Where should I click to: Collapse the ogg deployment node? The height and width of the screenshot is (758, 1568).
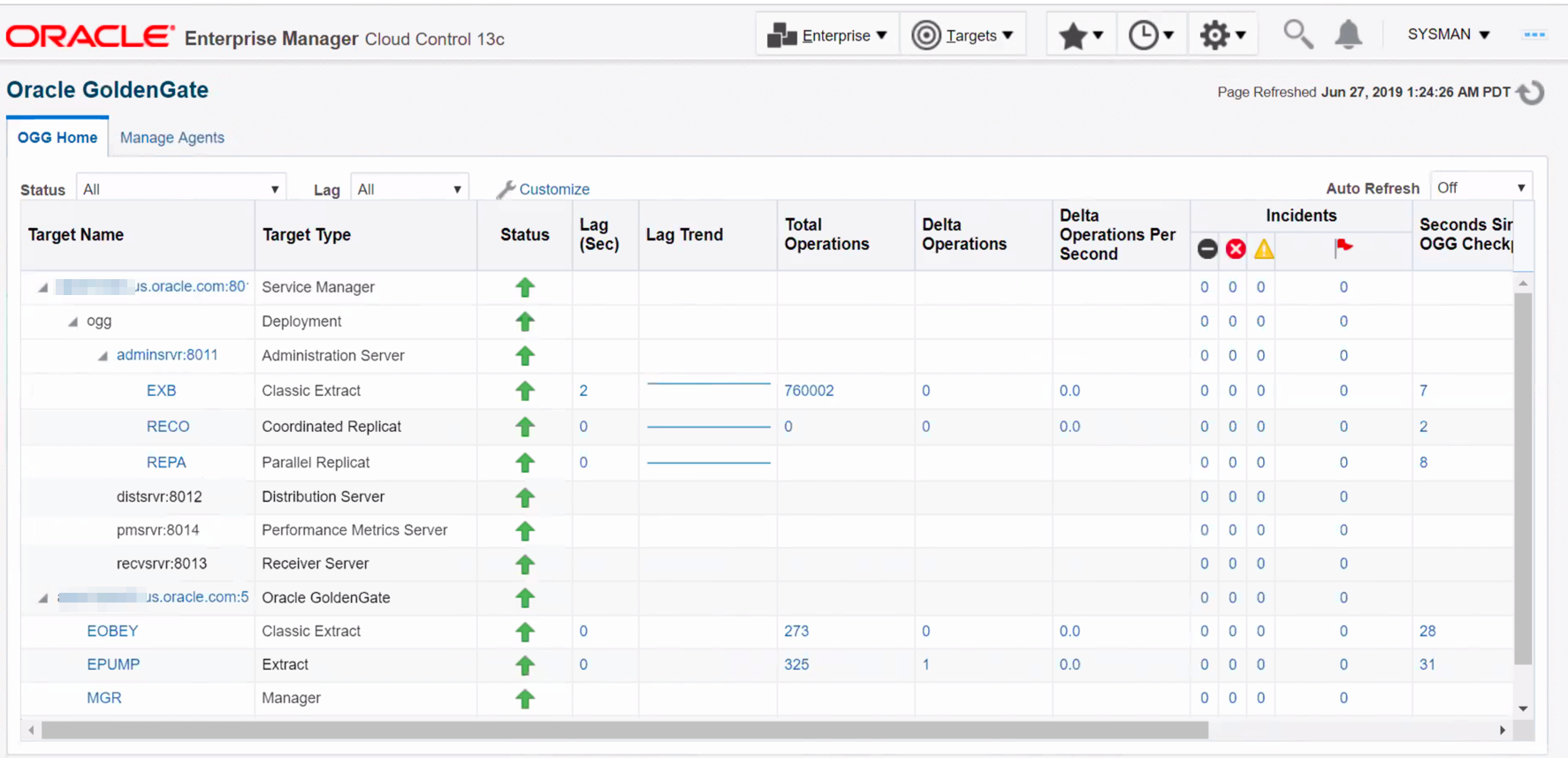[x=73, y=322]
